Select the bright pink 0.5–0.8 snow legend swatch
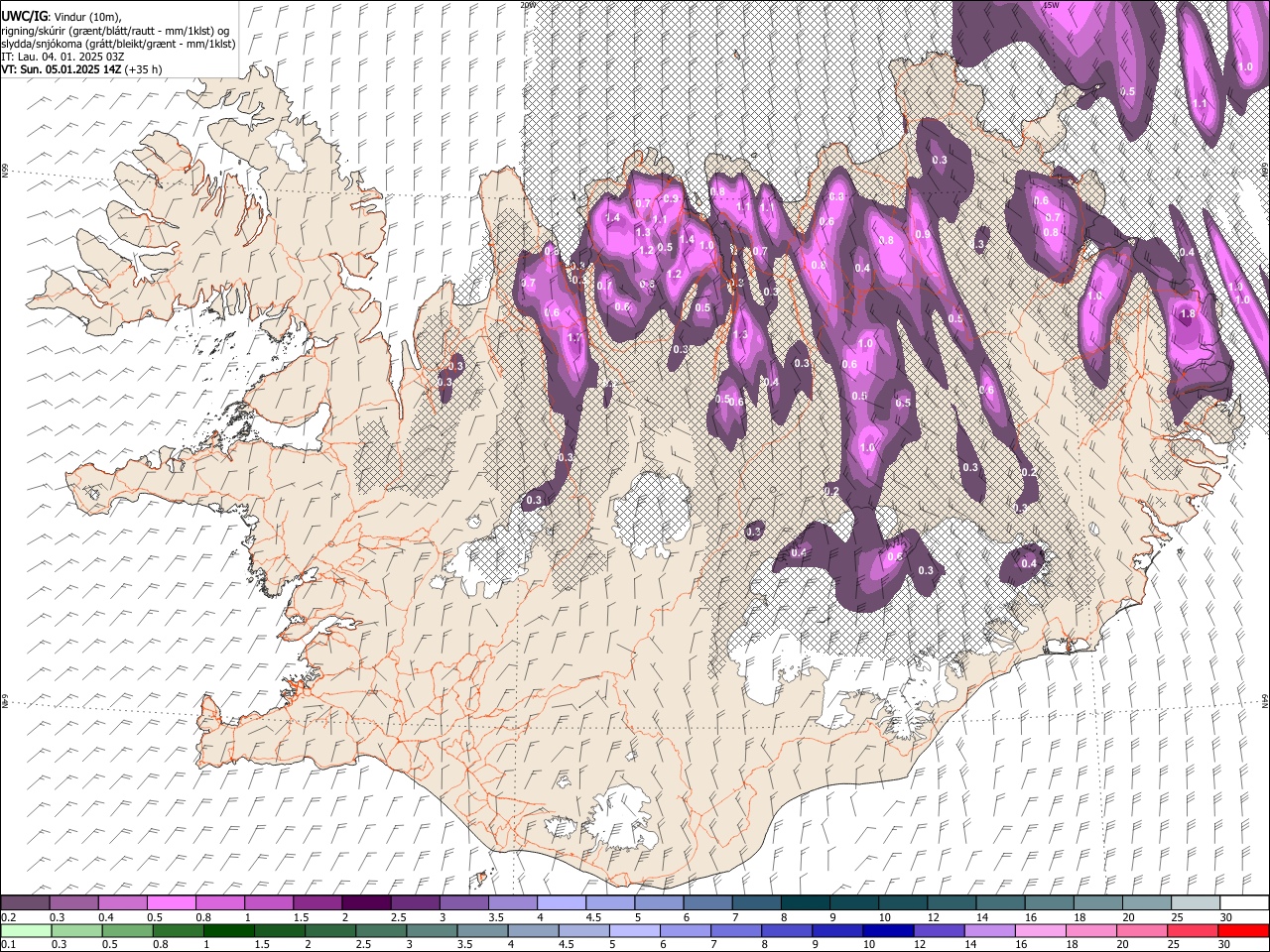 pos(171,902)
